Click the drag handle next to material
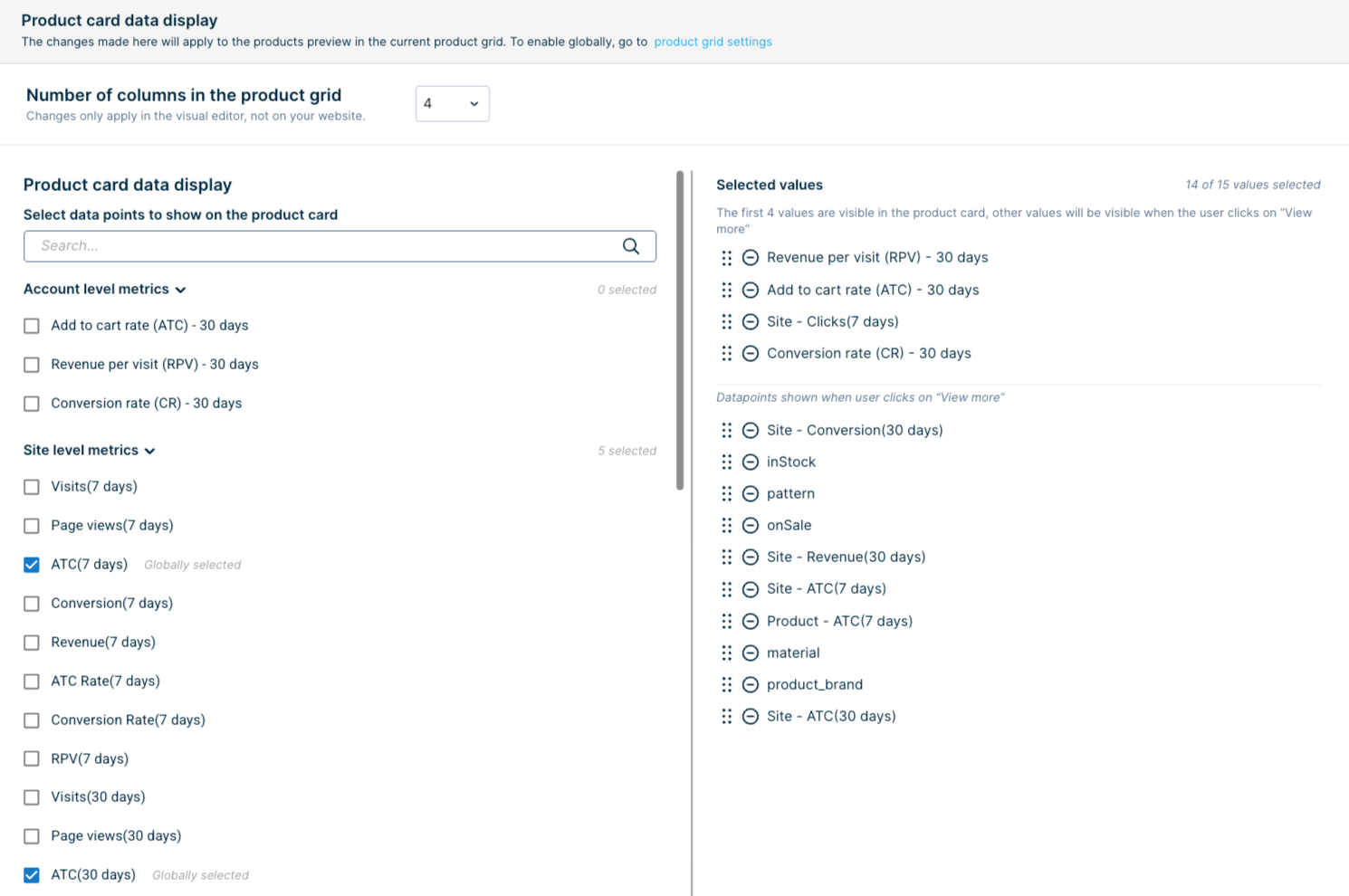 click(727, 653)
